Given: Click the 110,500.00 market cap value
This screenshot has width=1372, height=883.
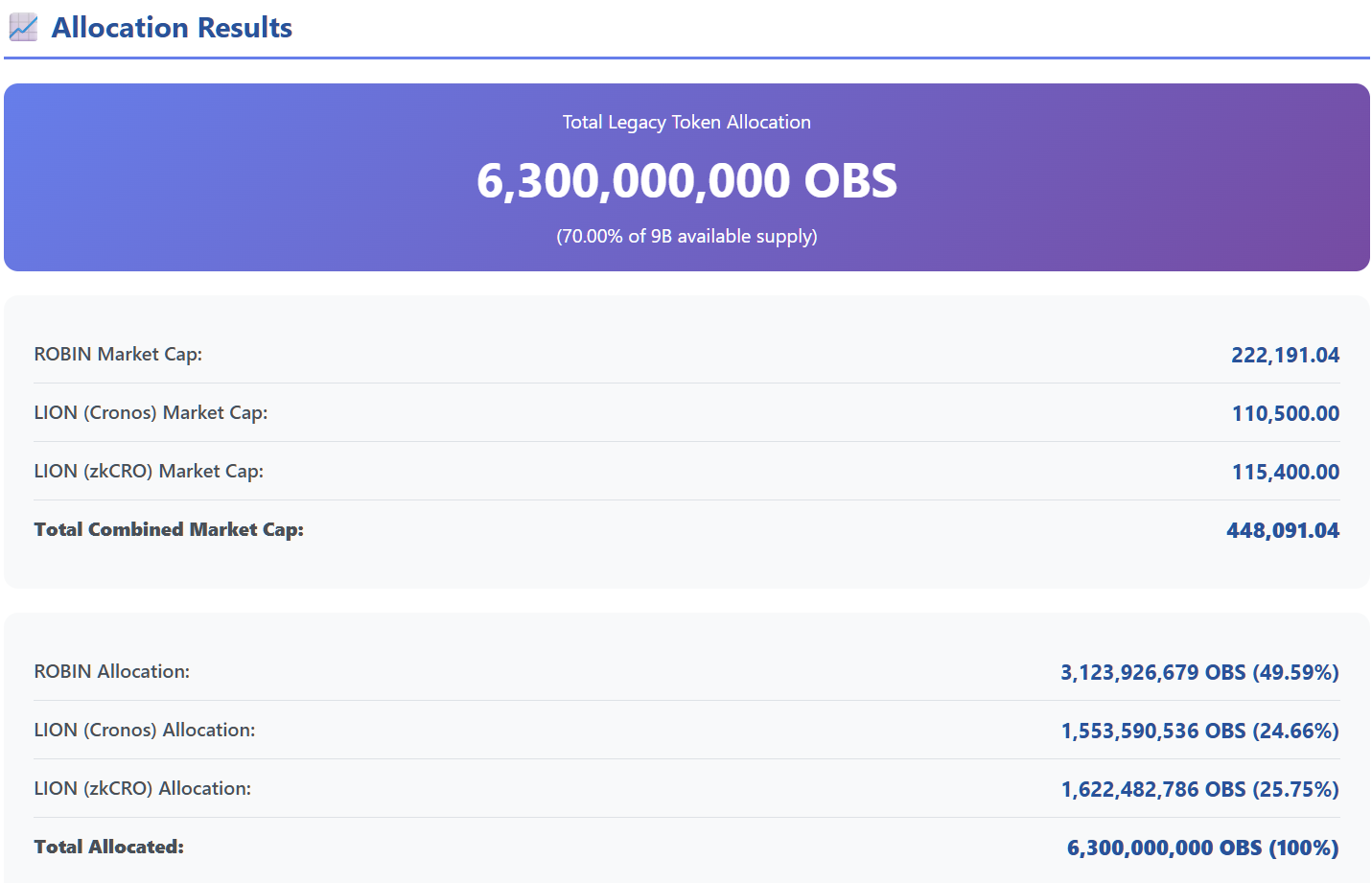Looking at the screenshot, I should click(x=1285, y=413).
